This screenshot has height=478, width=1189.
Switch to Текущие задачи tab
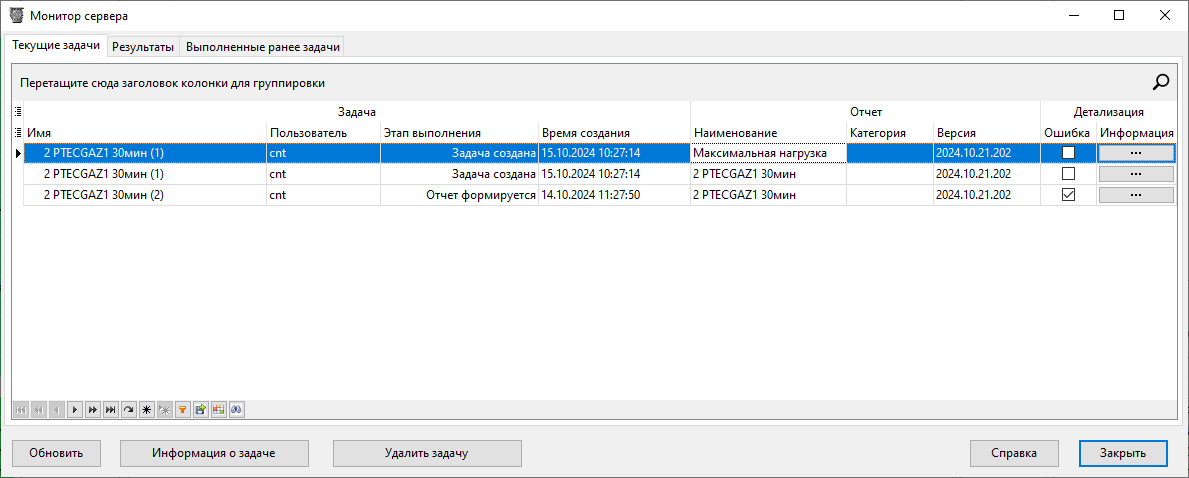pos(56,46)
